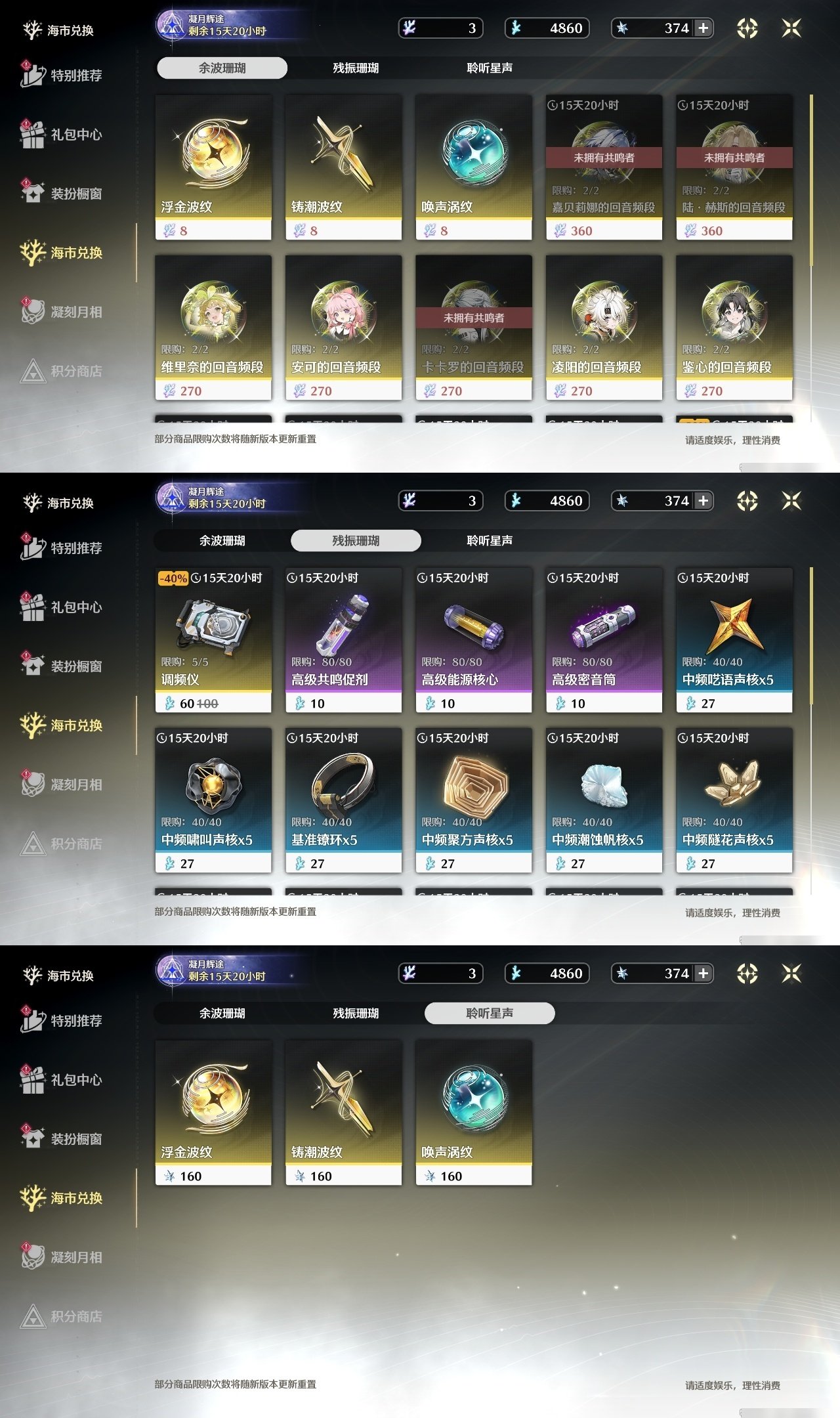This screenshot has height=1418, width=840.
Task: Select 安可的回音频段 character card
Action: (x=343, y=328)
